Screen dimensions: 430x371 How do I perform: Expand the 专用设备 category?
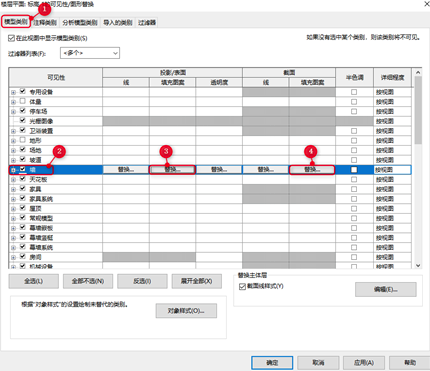[13, 92]
